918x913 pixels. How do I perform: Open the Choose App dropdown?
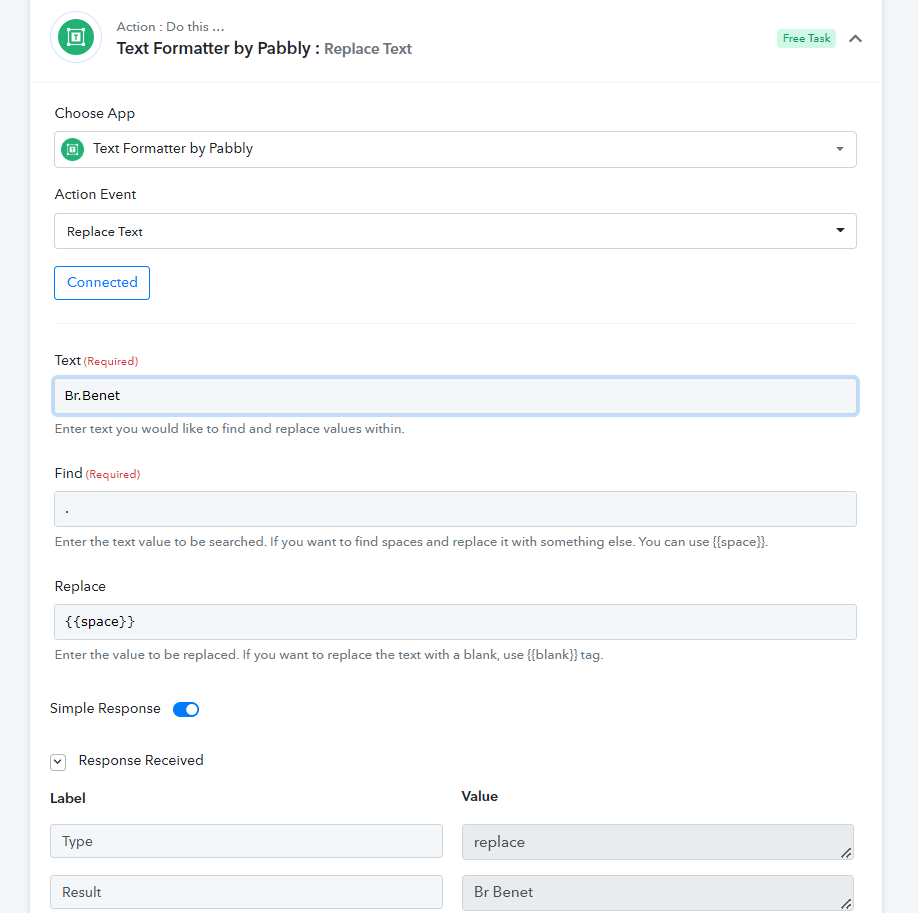coord(455,149)
